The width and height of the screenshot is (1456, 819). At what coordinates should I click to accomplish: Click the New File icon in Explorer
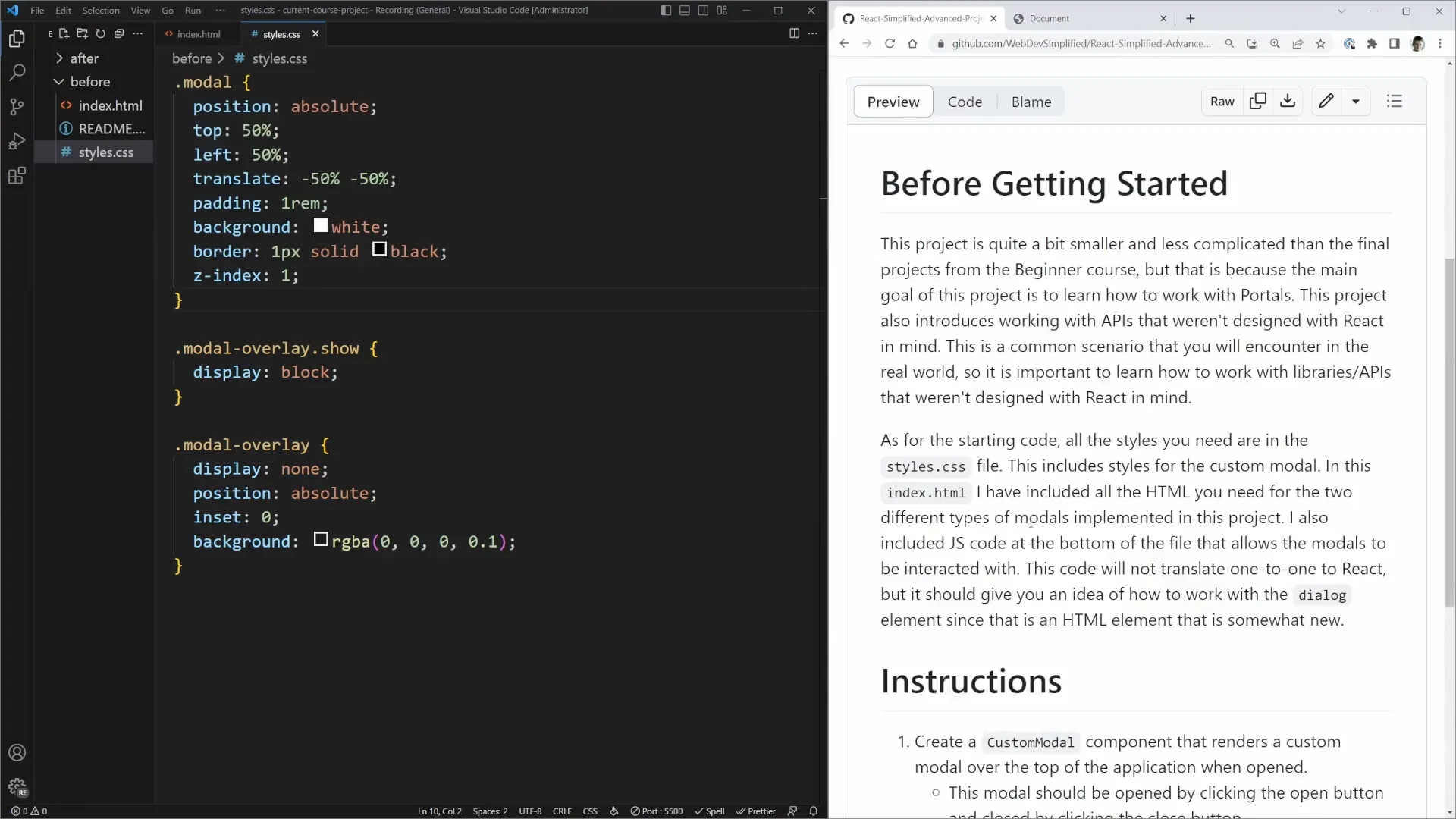tap(64, 33)
